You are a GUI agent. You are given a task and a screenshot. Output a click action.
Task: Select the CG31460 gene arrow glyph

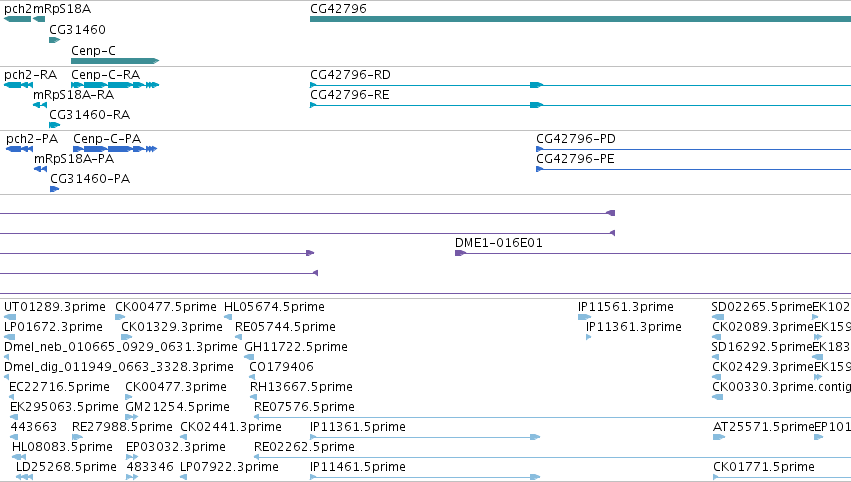[54, 40]
